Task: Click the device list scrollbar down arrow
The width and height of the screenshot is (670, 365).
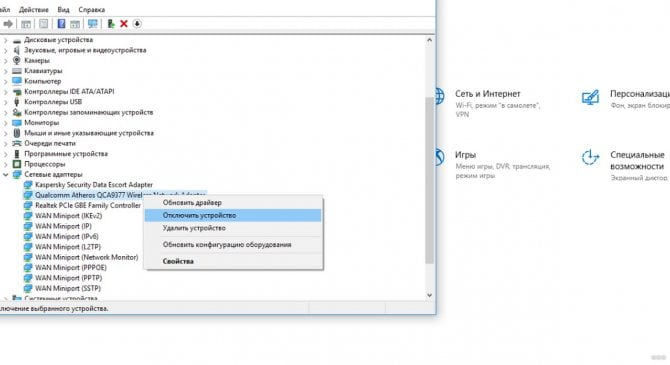Action: click(x=429, y=295)
